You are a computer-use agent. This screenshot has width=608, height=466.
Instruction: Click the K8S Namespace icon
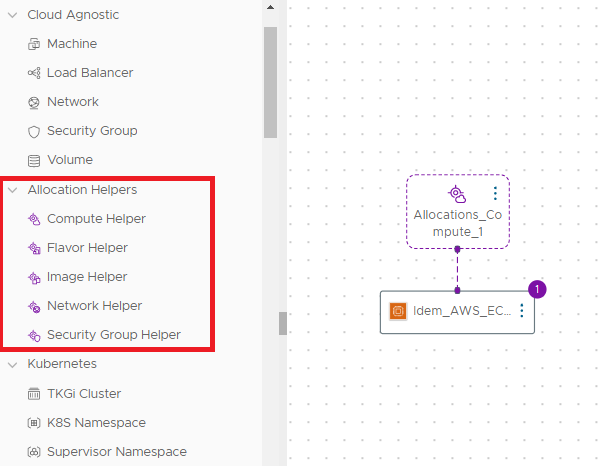[x=34, y=423]
